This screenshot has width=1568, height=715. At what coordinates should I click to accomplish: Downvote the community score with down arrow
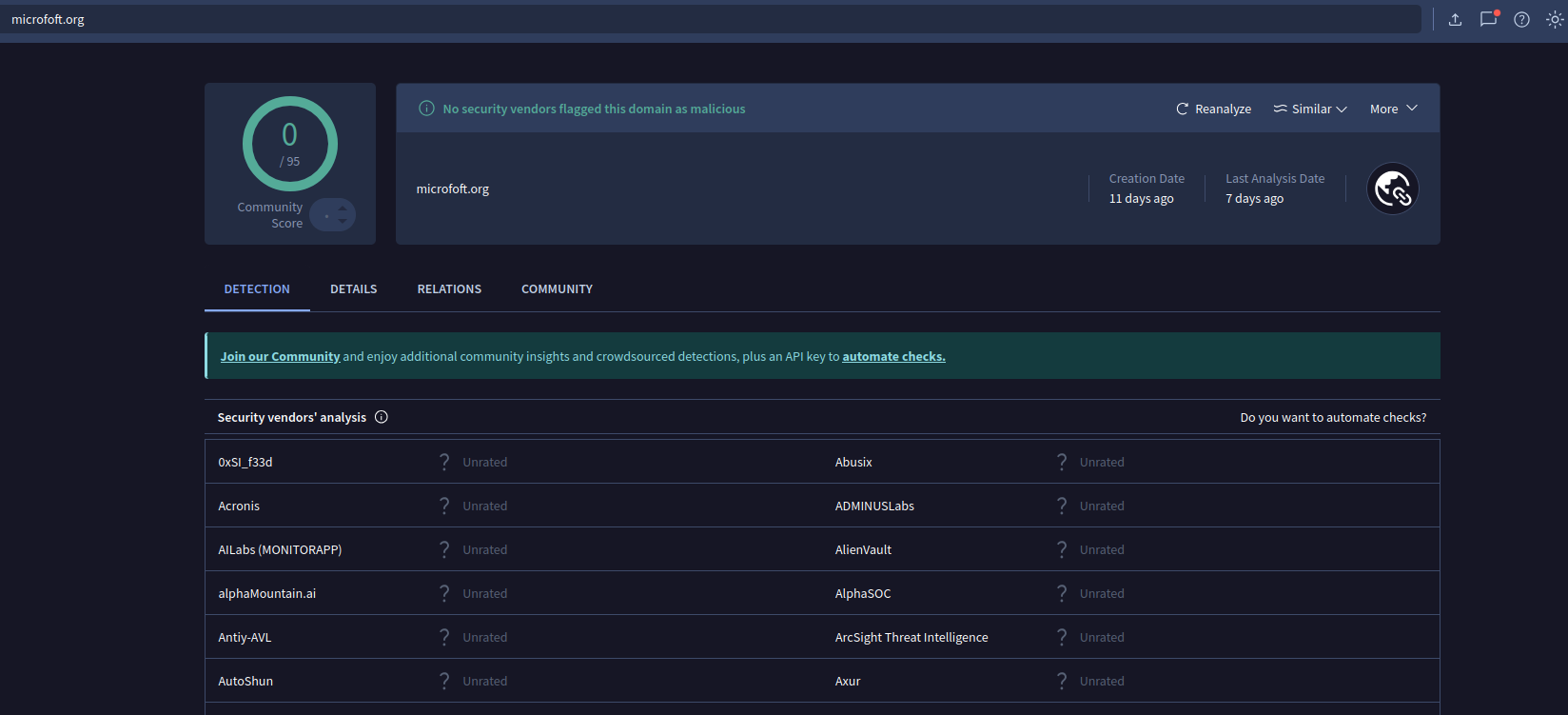[343, 222]
